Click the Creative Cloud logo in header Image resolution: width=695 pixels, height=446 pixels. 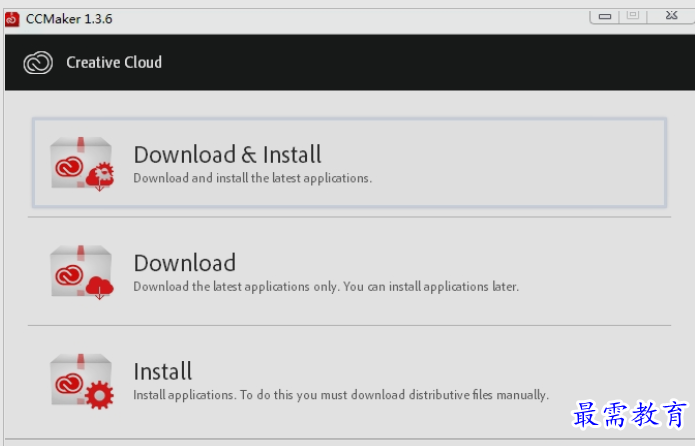[x=38, y=63]
